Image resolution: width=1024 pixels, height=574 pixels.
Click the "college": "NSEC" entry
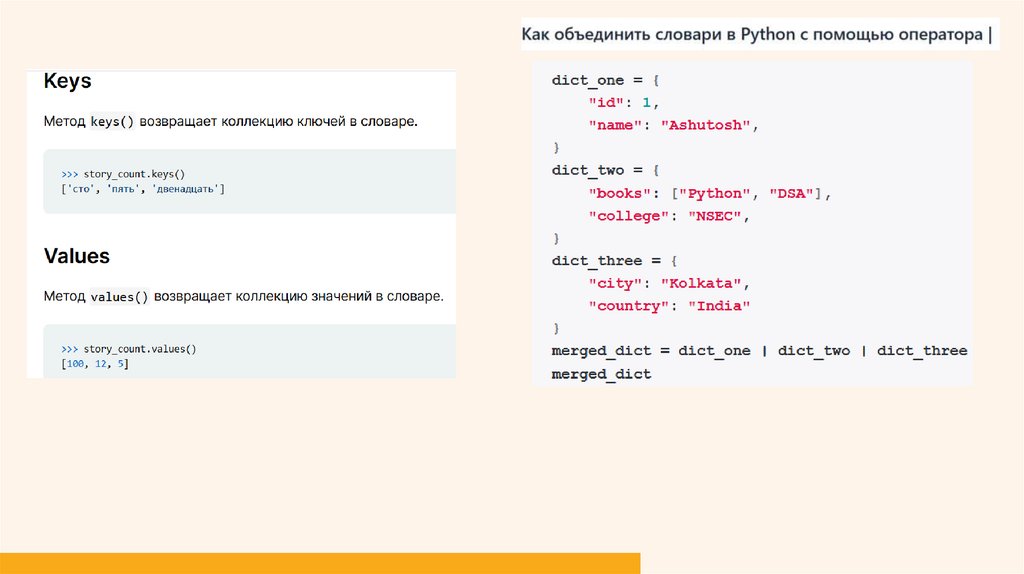668,216
